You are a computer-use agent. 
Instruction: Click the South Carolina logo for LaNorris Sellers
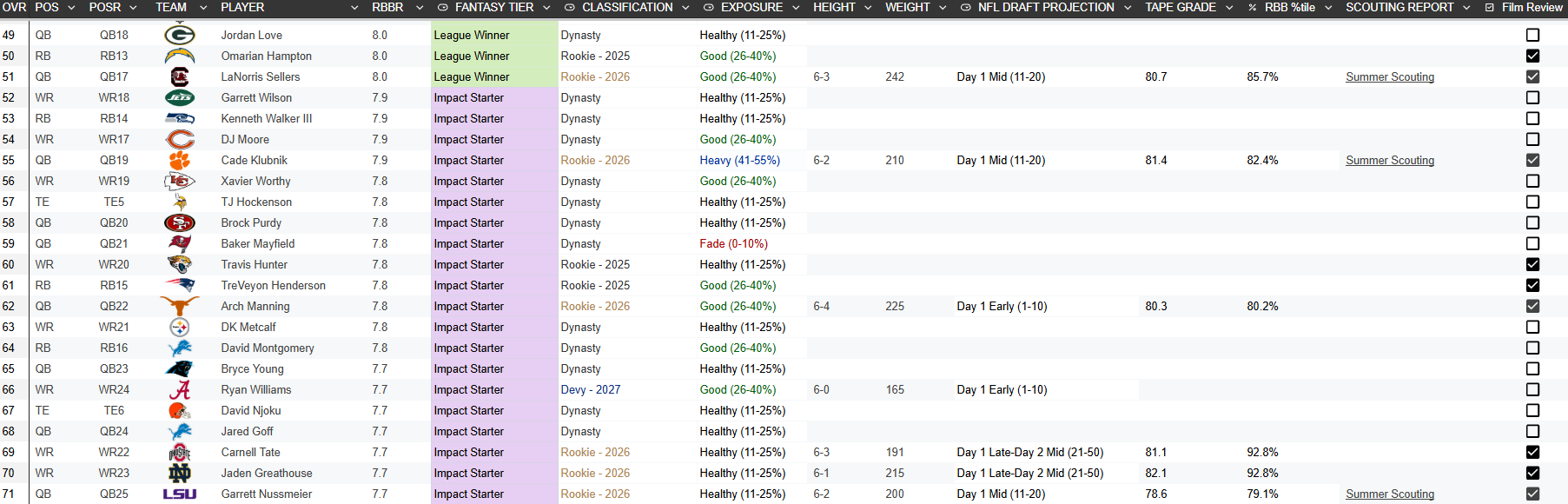click(x=180, y=76)
